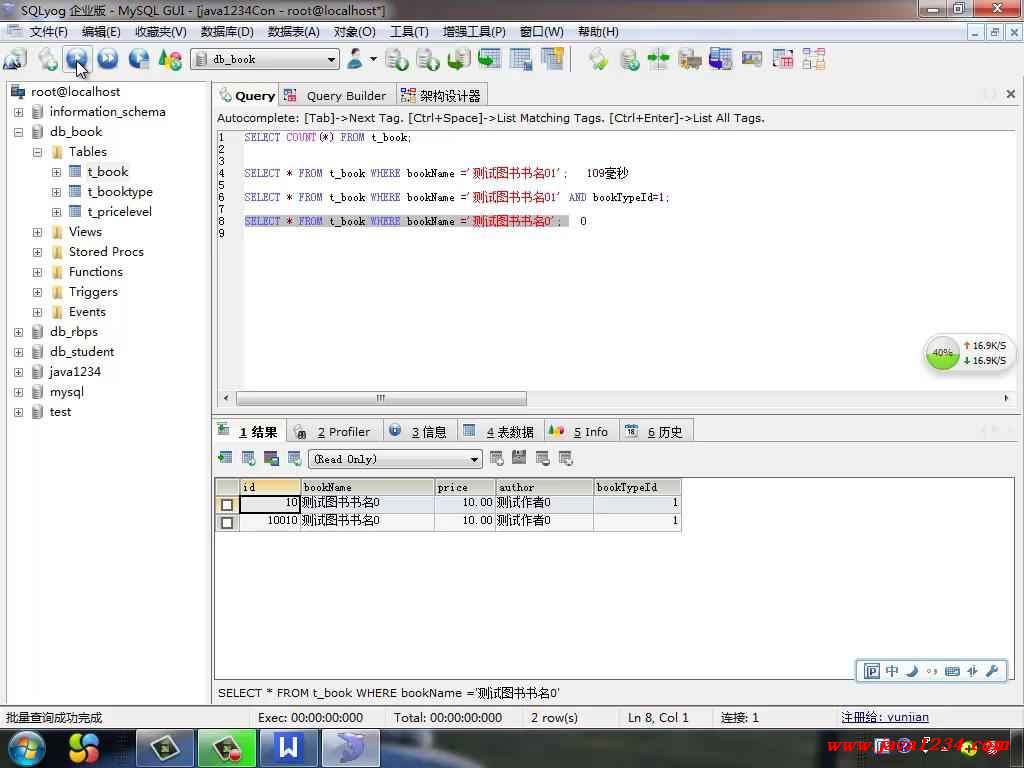The width and height of the screenshot is (1024, 768).
Task: Switch to the 2 Profiler tab
Action: click(x=333, y=432)
